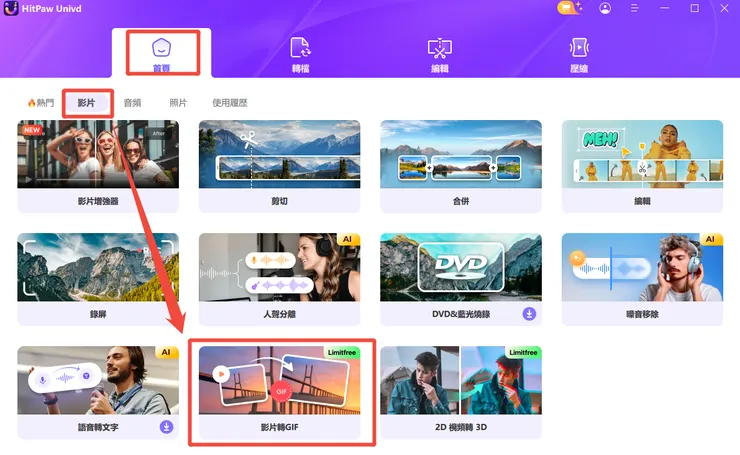Click the 2D 視頻轉 3D label text
Viewport: 740px width, 455px height.
pos(461,427)
